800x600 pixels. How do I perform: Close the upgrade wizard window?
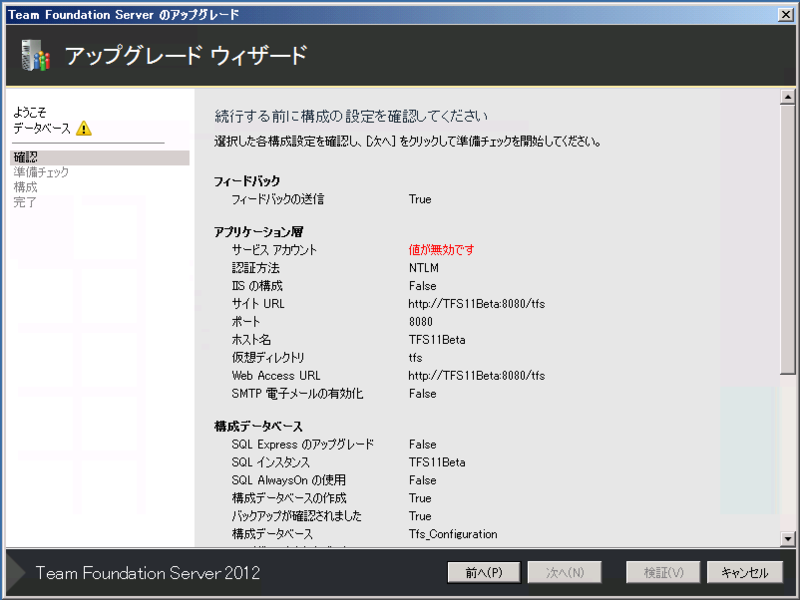pyautogui.click(x=786, y=15)
